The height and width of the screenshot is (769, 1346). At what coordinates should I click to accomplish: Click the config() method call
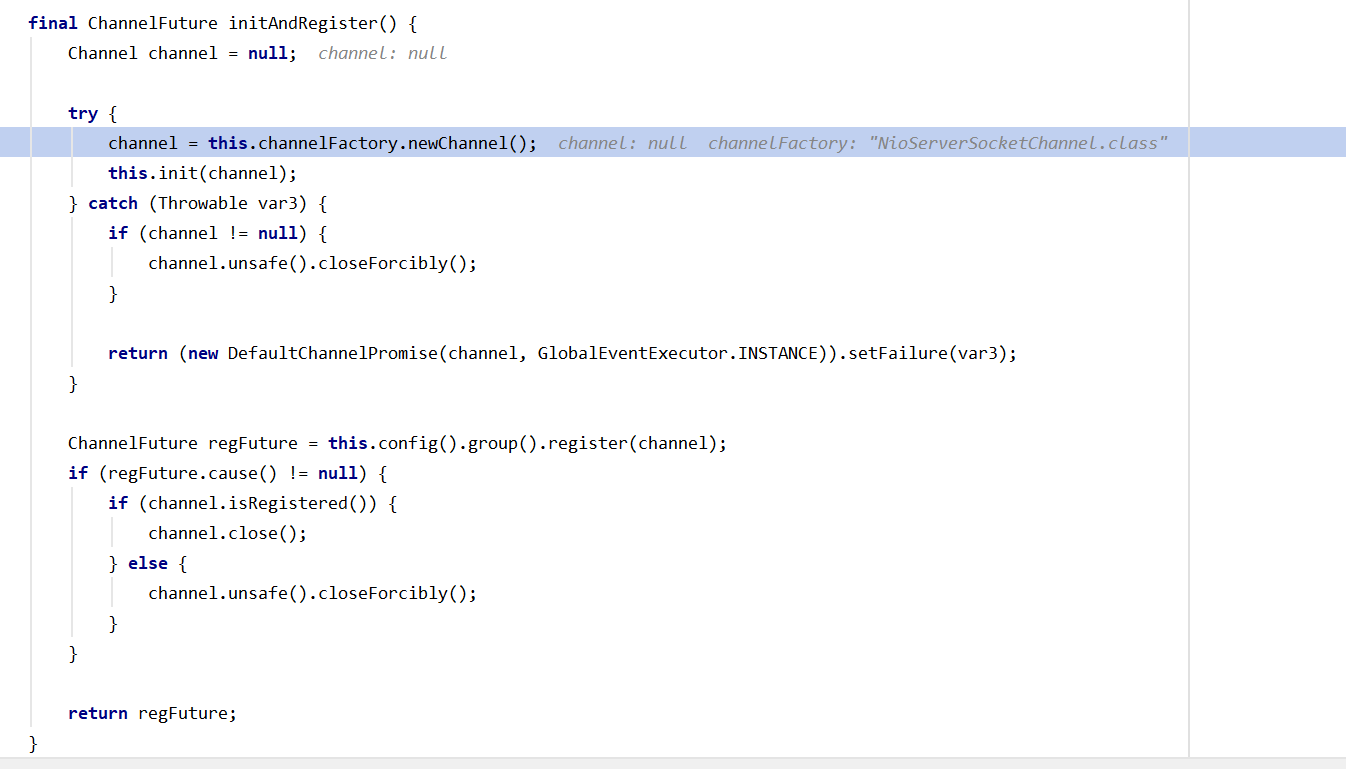pos(417,443)
